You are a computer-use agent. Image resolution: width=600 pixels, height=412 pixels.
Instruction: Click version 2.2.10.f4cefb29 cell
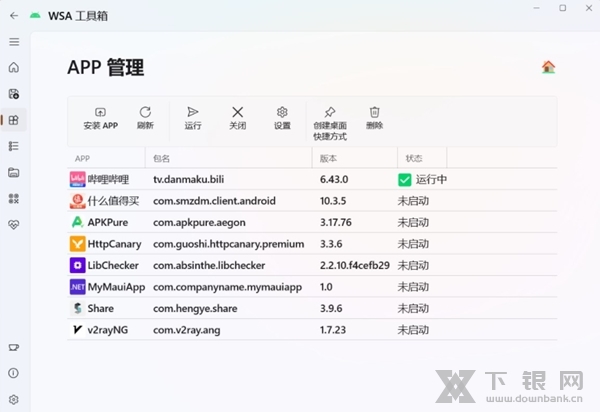tap(355, 265)
